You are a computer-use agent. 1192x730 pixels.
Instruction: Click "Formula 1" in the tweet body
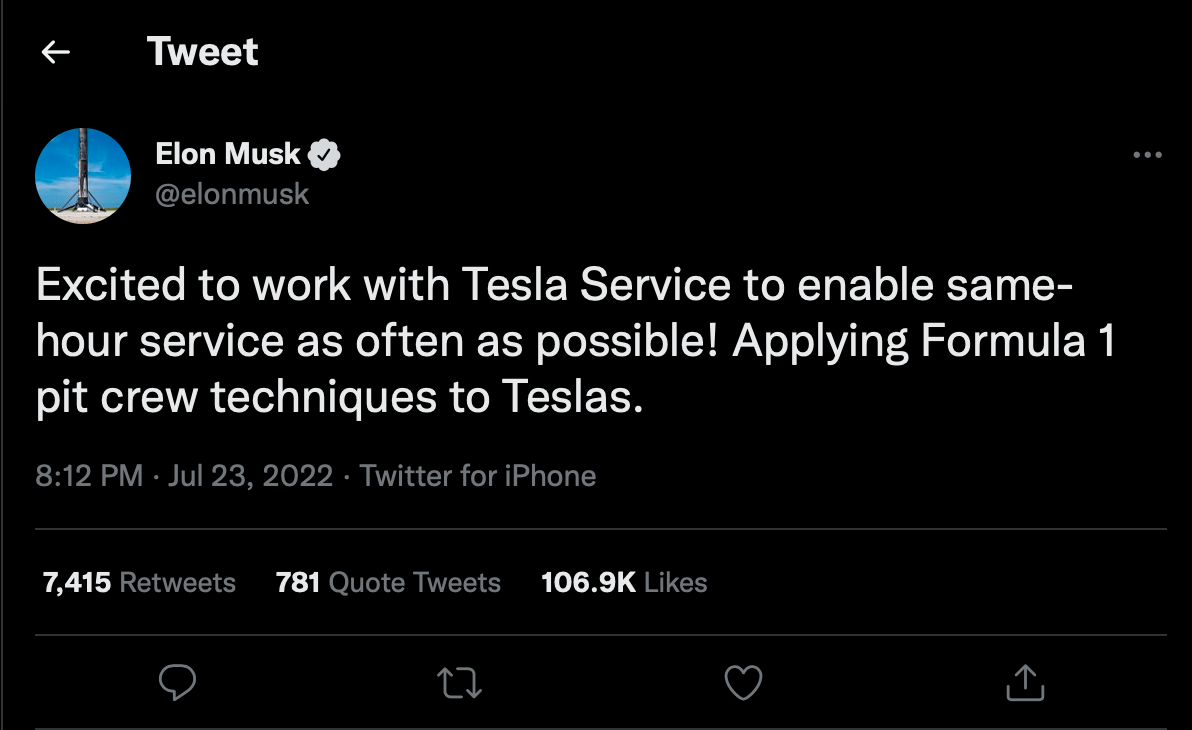1017,342
